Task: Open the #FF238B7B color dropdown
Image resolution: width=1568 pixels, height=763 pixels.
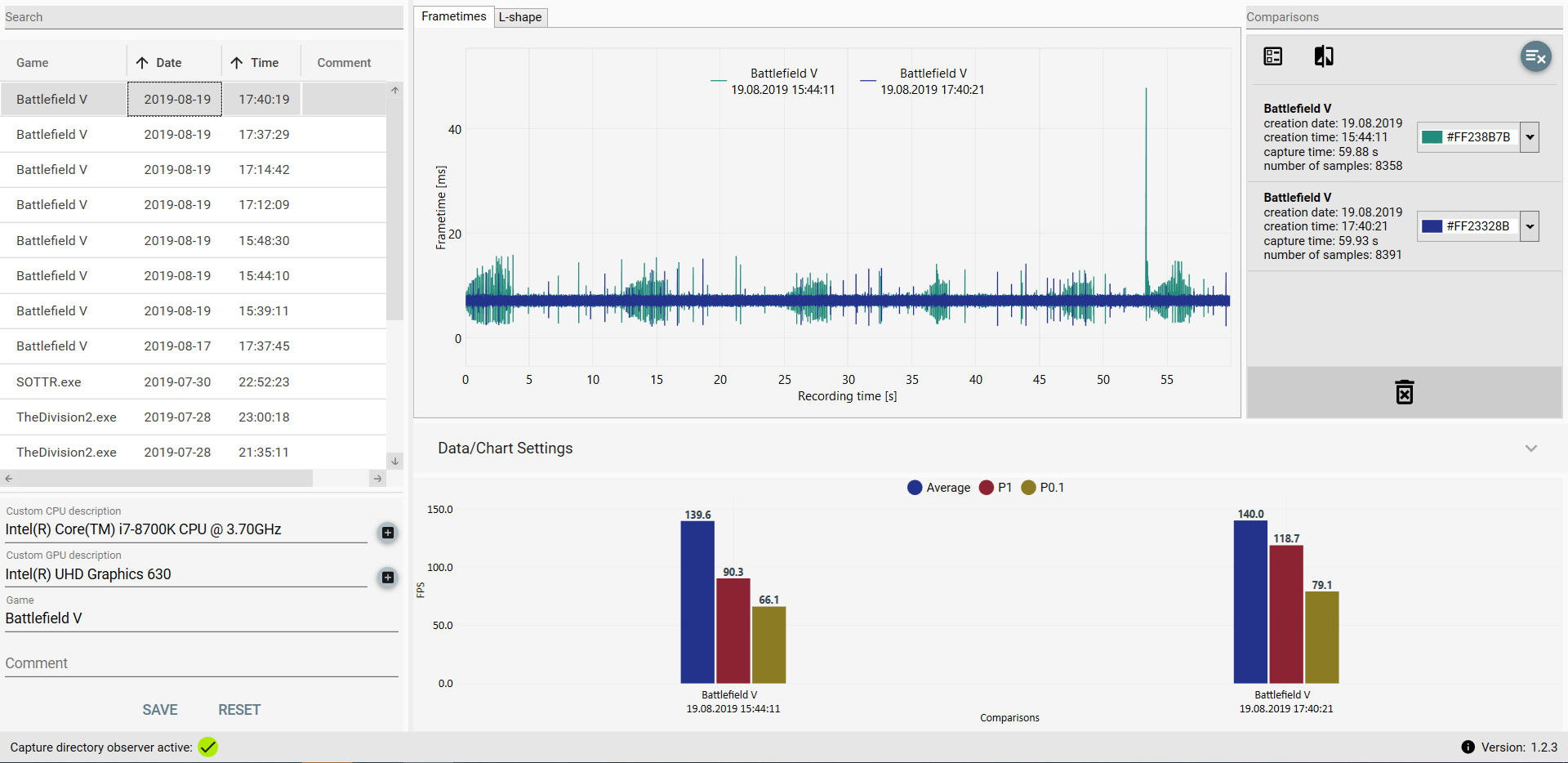Action: 1530,137
